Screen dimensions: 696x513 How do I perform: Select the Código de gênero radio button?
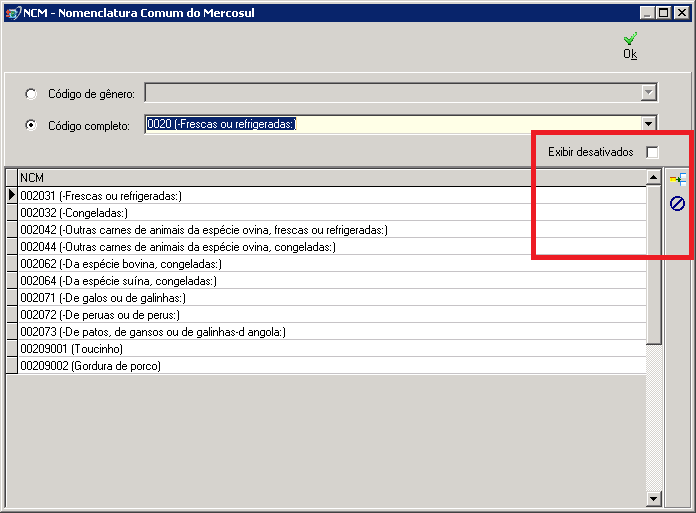tap(31, 94)
